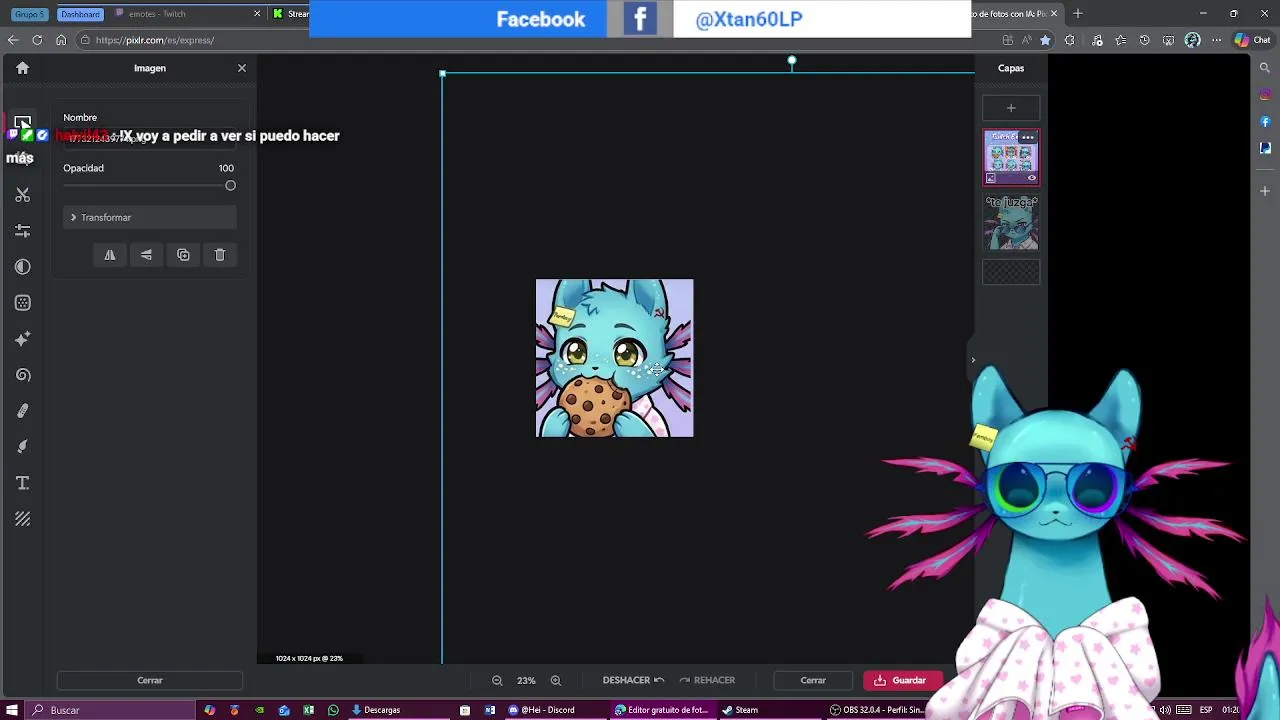Screen dimensions: 1280x720
Task: Zoom in on the canvas
Action: [x=556, y=680]
